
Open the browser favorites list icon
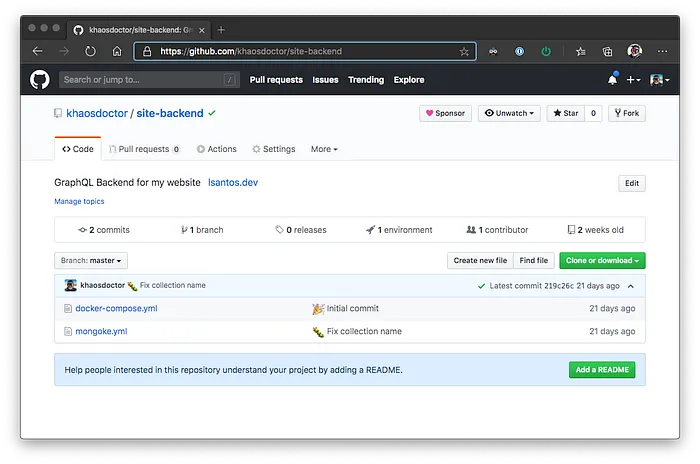pyautogui.click(x=581, y=52)
